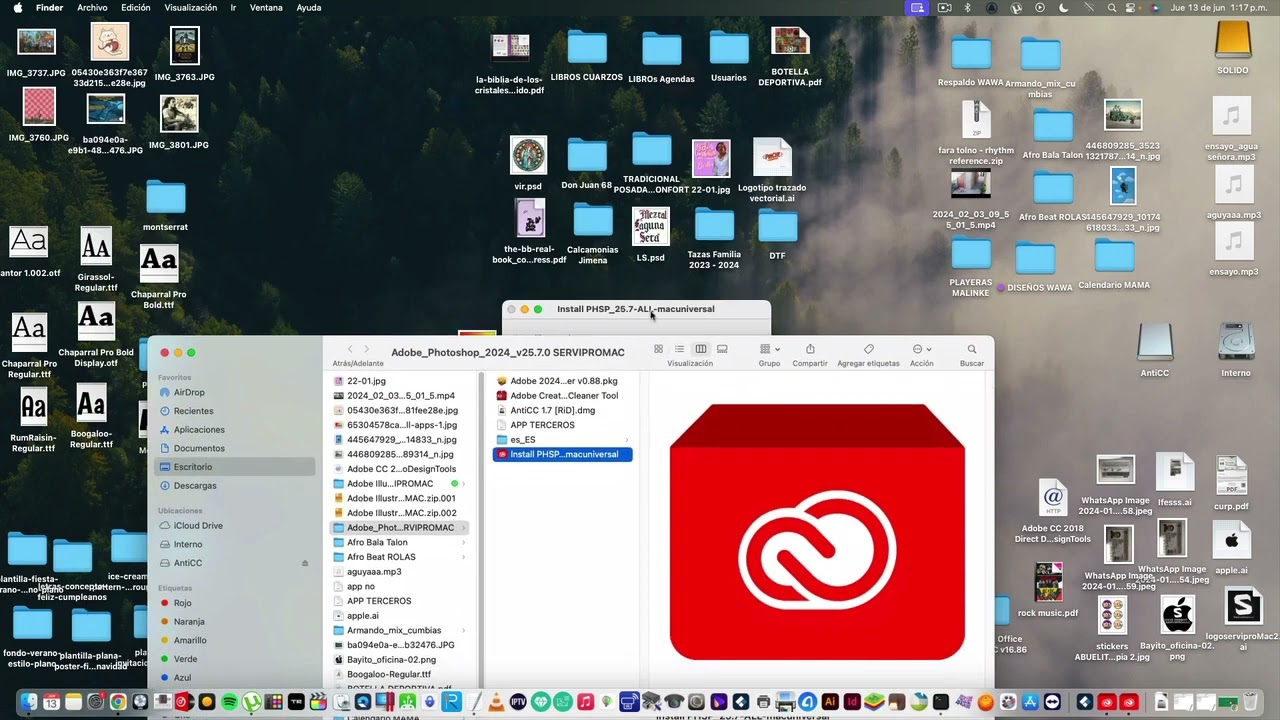Expand Afro Beat ROLAS folder in column
Image resolution: width=1280 pixels, height=720 pixels.
pos(465,557)
